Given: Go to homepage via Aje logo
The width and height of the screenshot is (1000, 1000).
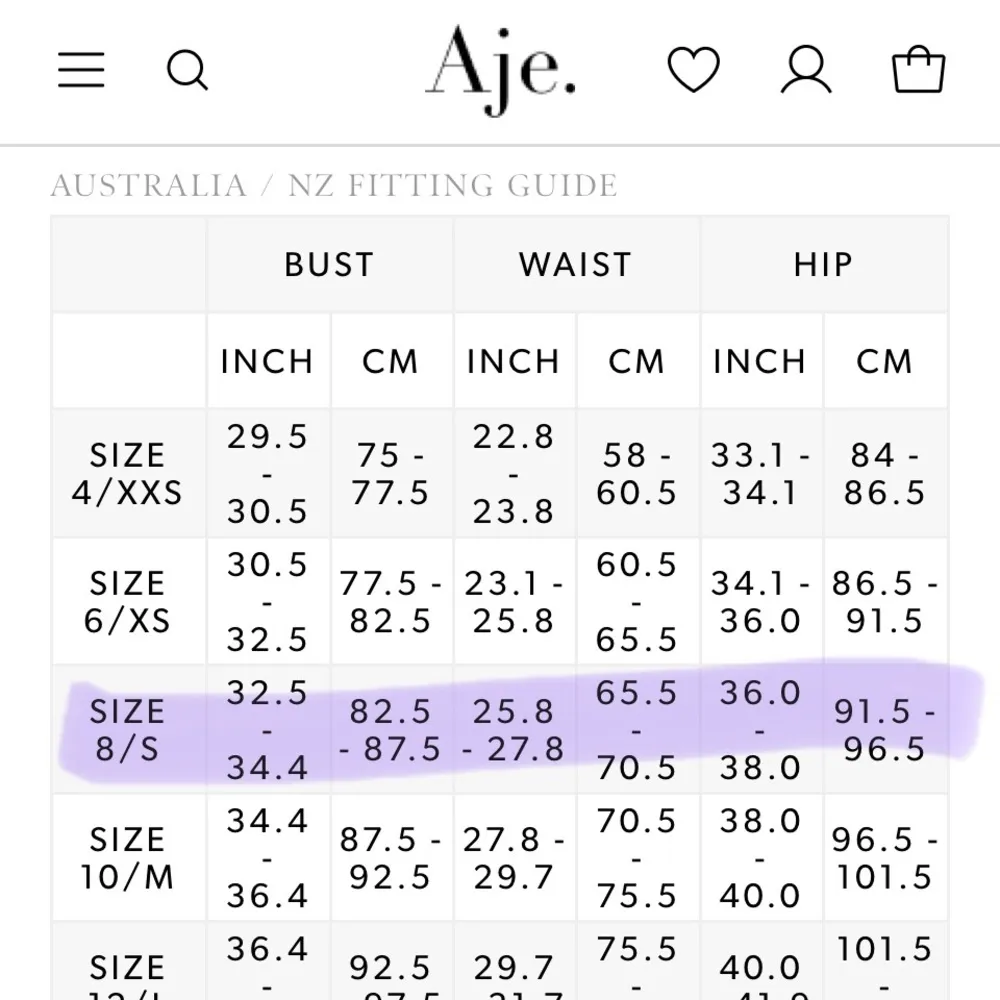Looking at the screenshot, I should [x=500, y=68].
